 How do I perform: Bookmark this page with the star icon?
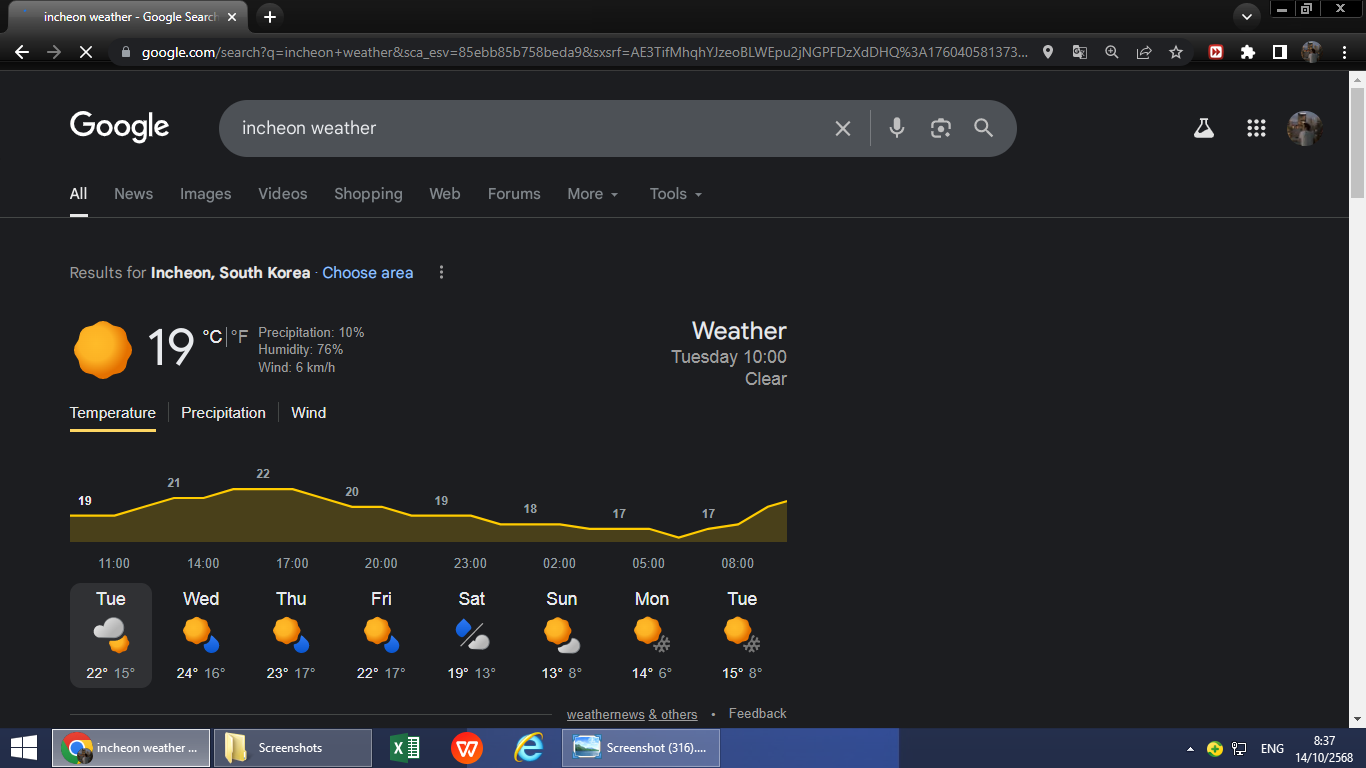1176,52
